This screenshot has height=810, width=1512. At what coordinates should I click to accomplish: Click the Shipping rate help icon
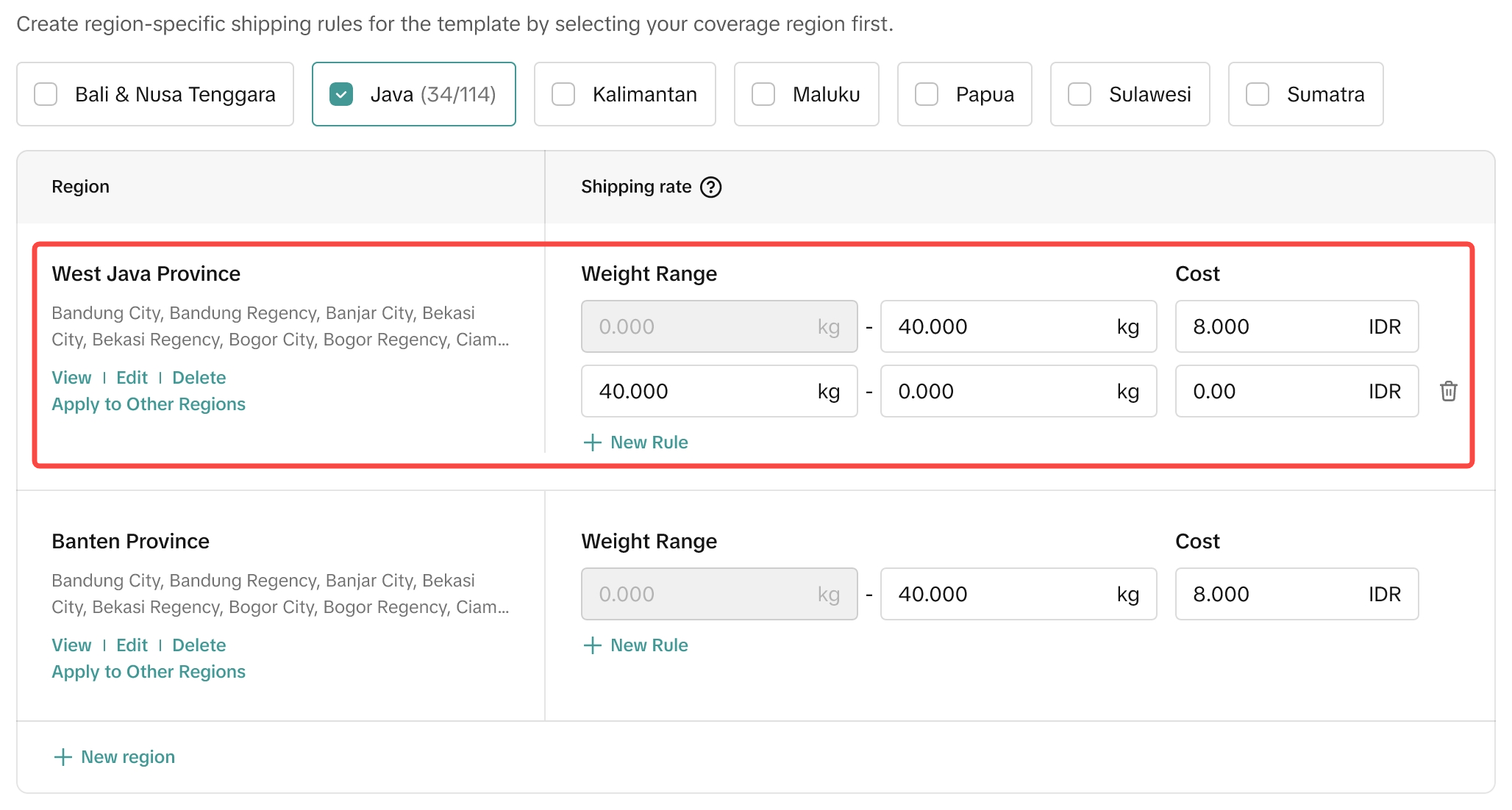710,187
